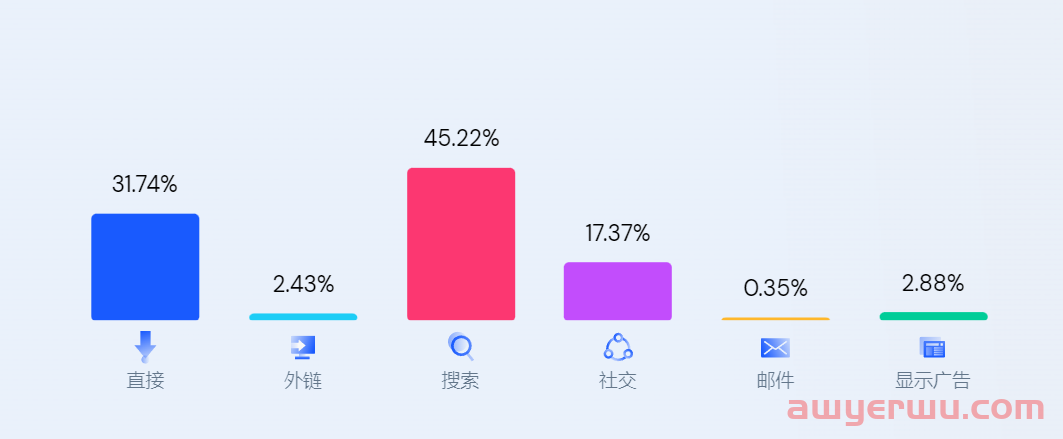Click the 显示广告 label
The image size is (1063, 439).
932,381
